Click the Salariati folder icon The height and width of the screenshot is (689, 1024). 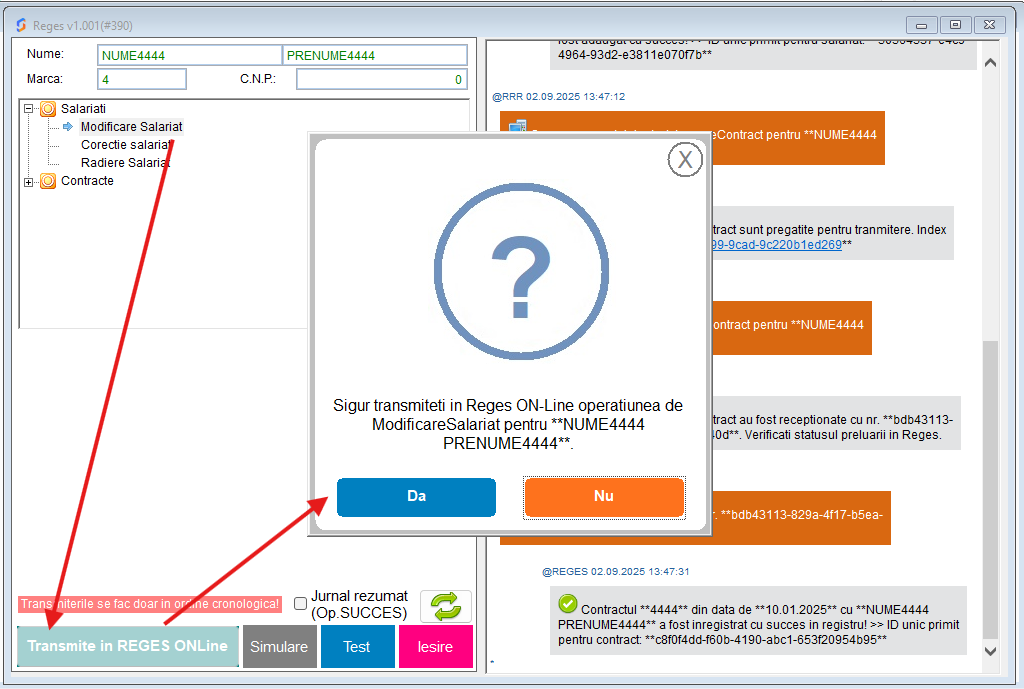coord(48,109)
